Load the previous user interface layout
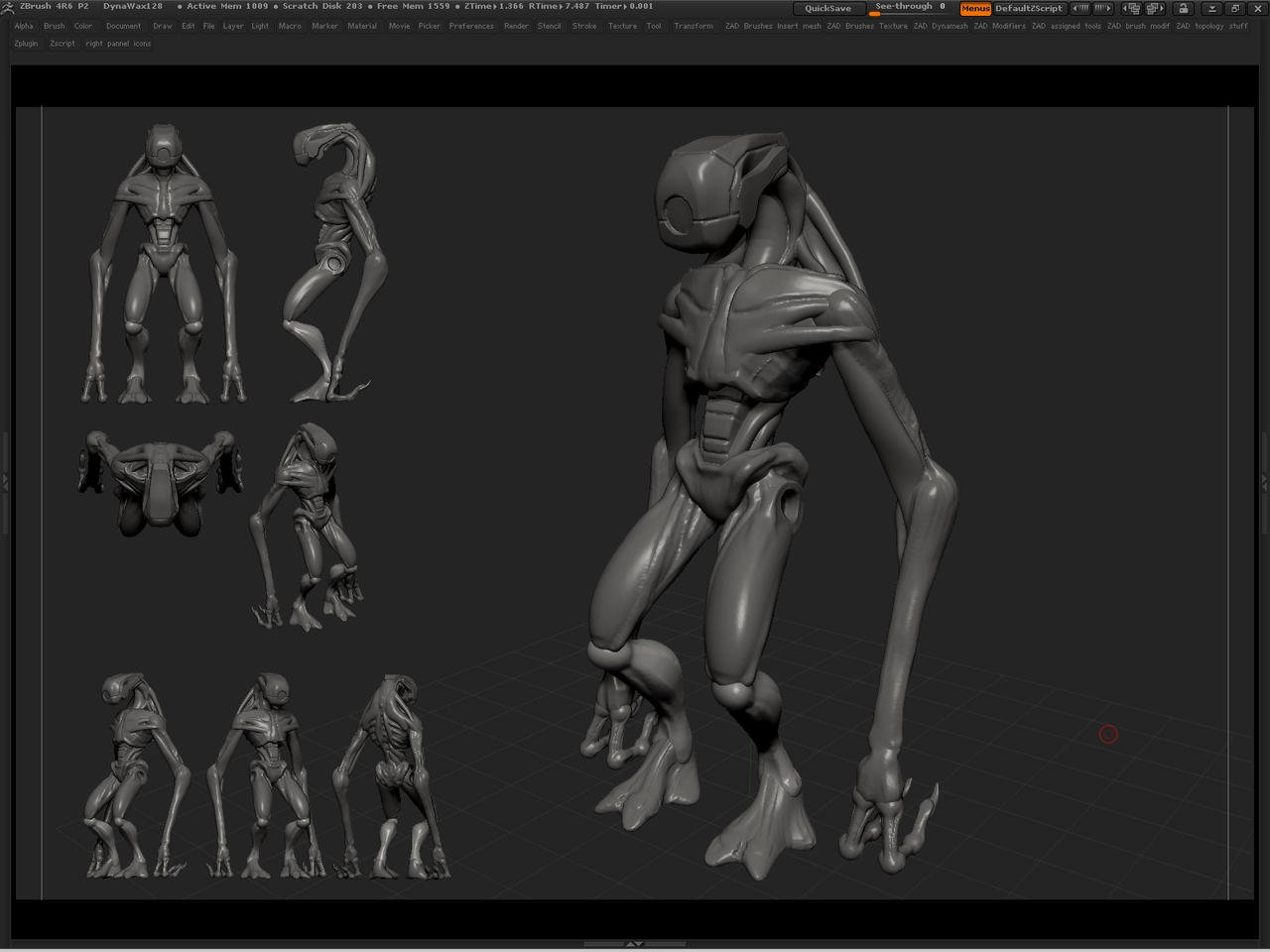 [x=1131, y=8]
